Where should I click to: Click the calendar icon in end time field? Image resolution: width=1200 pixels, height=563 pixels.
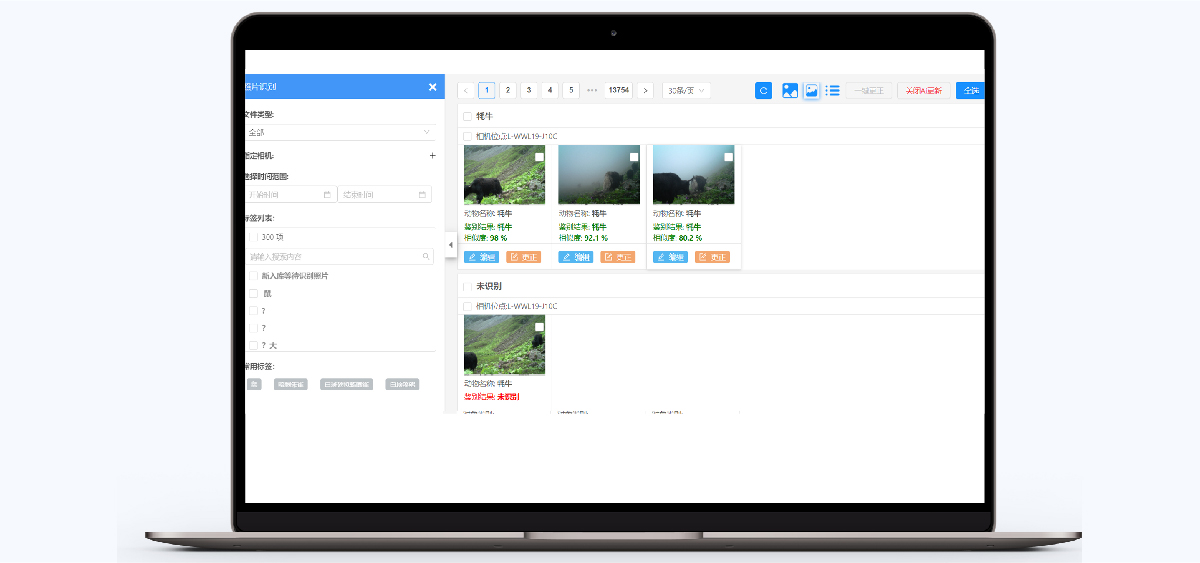click(422, 195)
